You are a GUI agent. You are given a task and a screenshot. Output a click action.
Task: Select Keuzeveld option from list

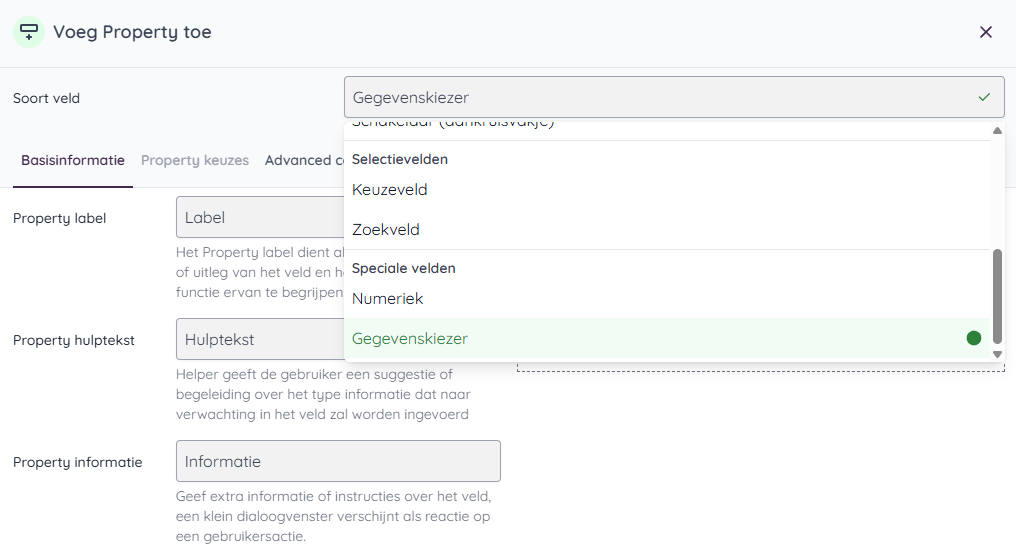tap(667, 190)
